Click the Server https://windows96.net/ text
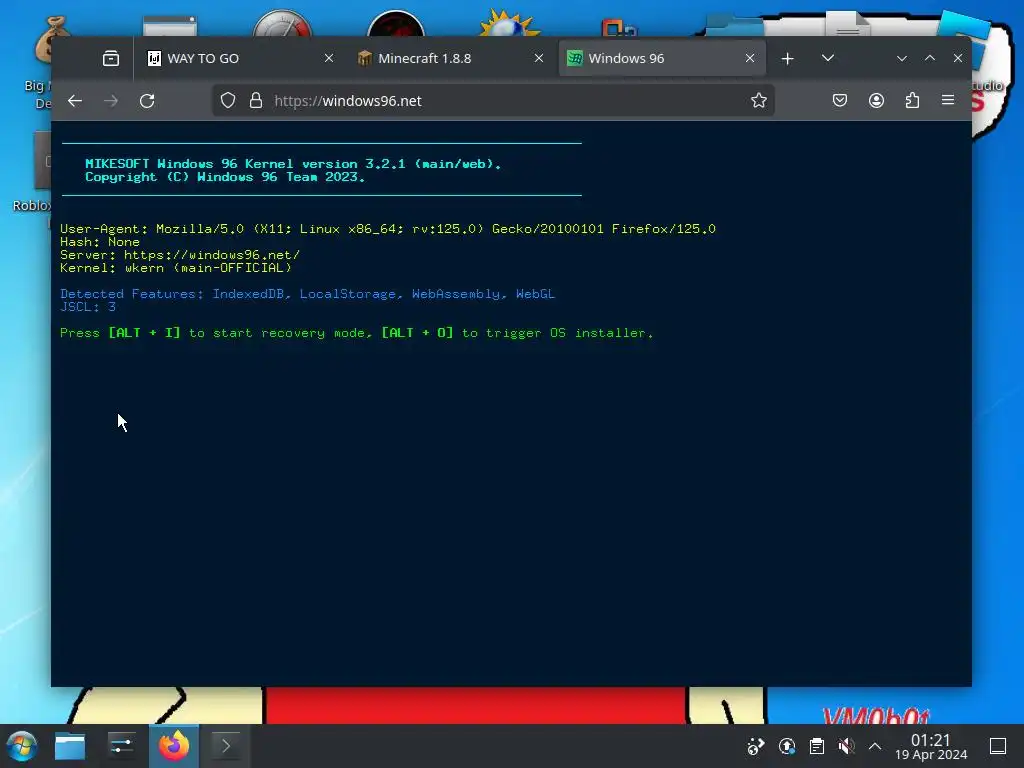1024x768 pixels. pyautogui.click(x=180, y=255)
